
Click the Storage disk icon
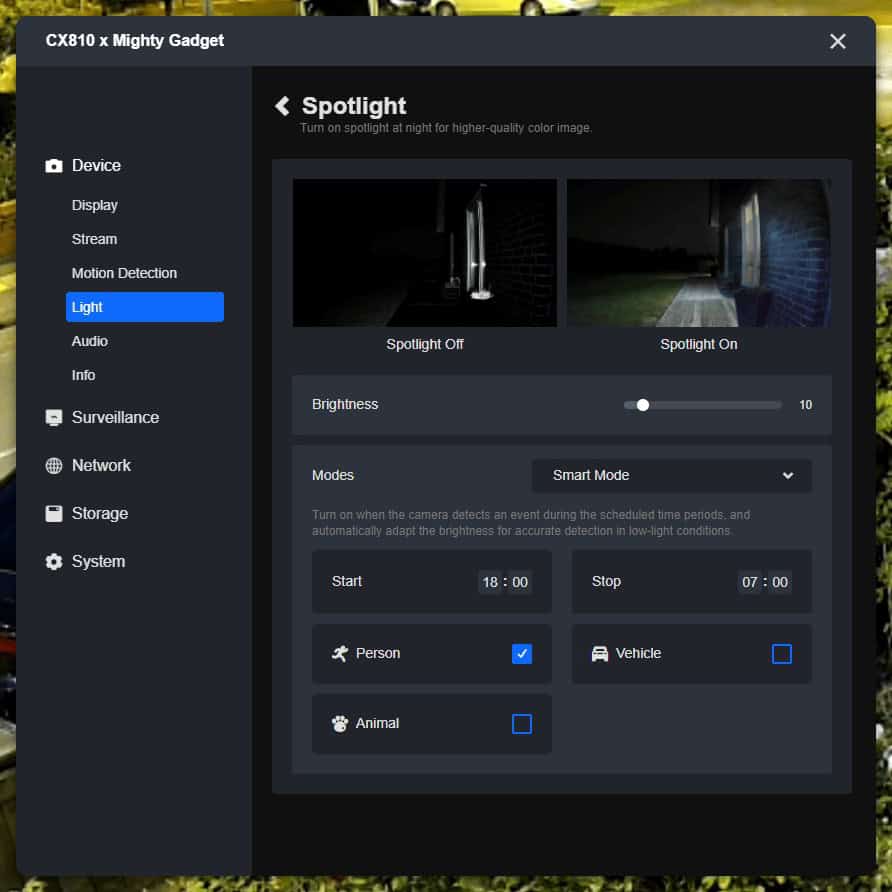54,514
